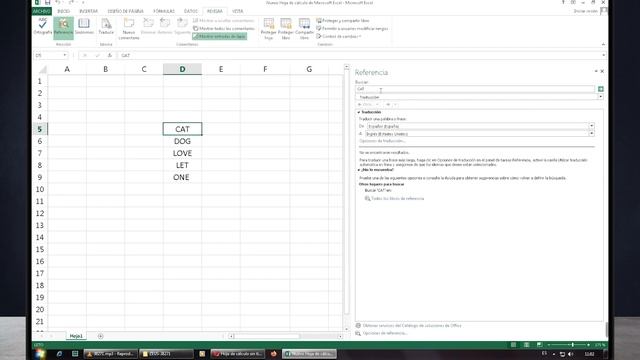Image resolution: width=640 pixels, height=360 pixels.
Task: Switch to the VISTA tab
Action: pyautogui.click(x=238, y=11)
